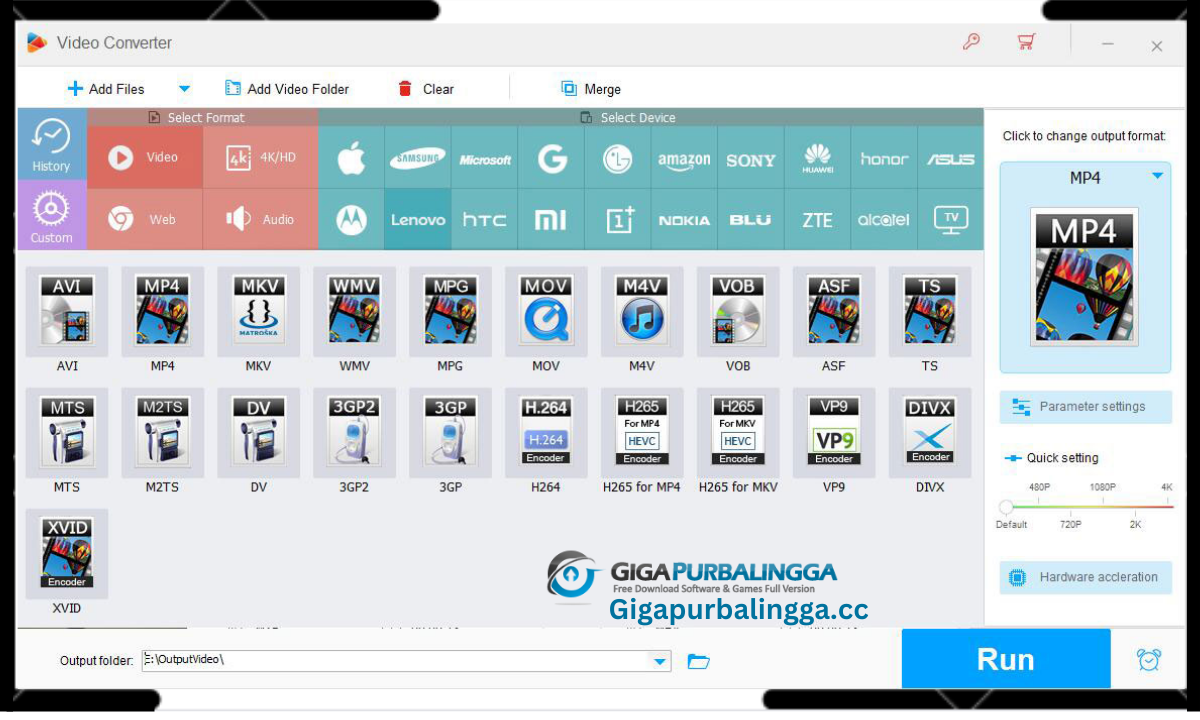
Task: Pick the WMV format icon
Action: [355, 311]
